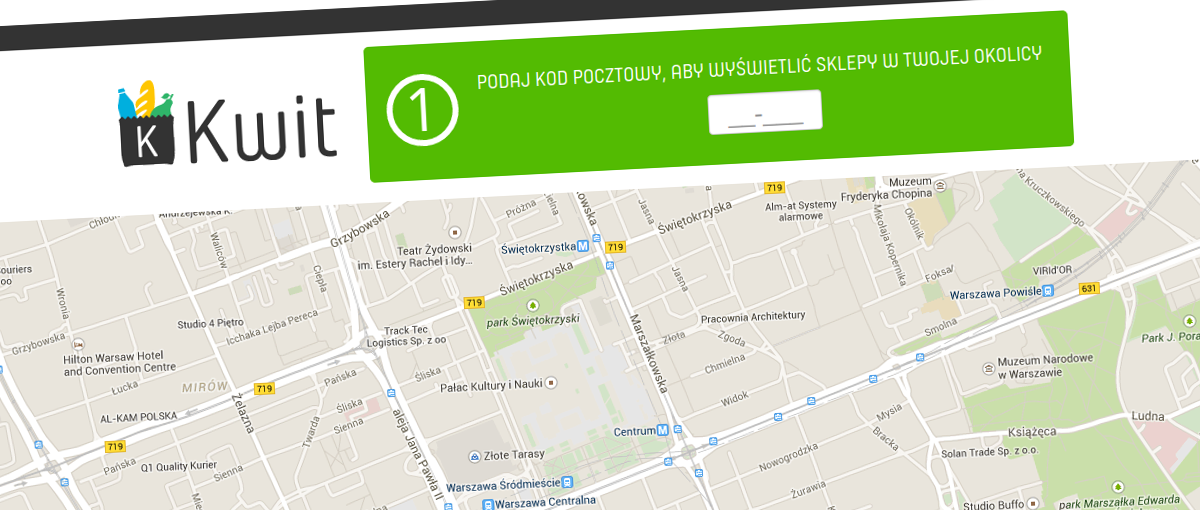The height and width of the screenshot is (510, 1200).
Task: Click the AL-KAM POLSKA label
Action: (137, 416)
